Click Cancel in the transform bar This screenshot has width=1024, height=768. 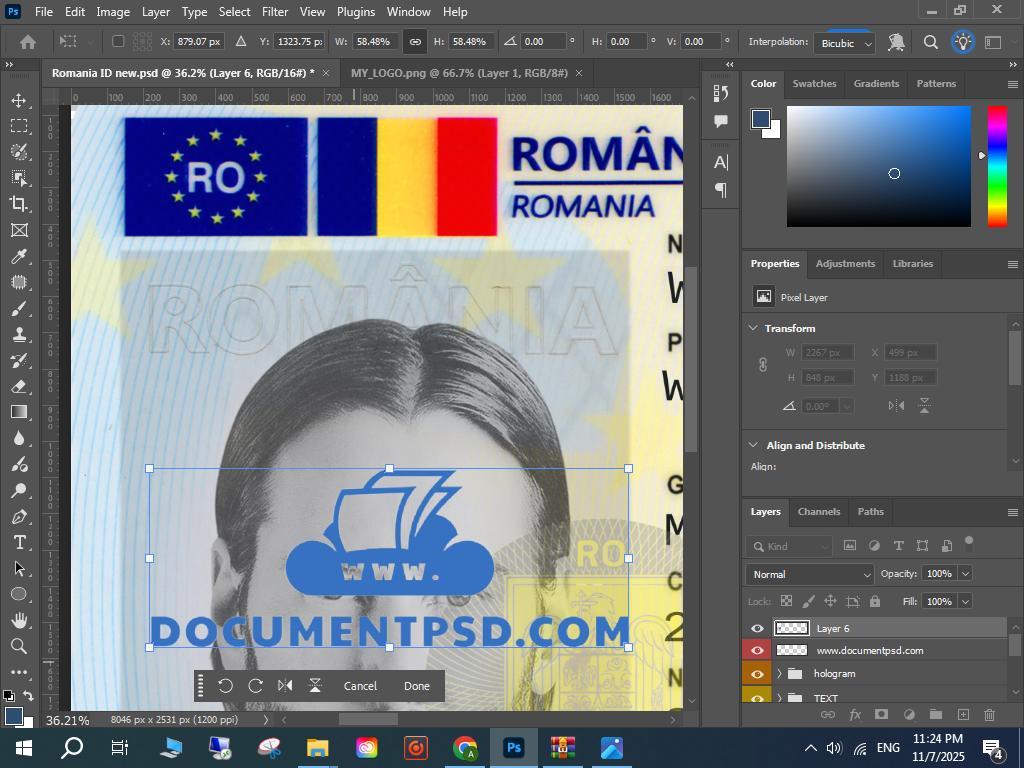point(360,686)
